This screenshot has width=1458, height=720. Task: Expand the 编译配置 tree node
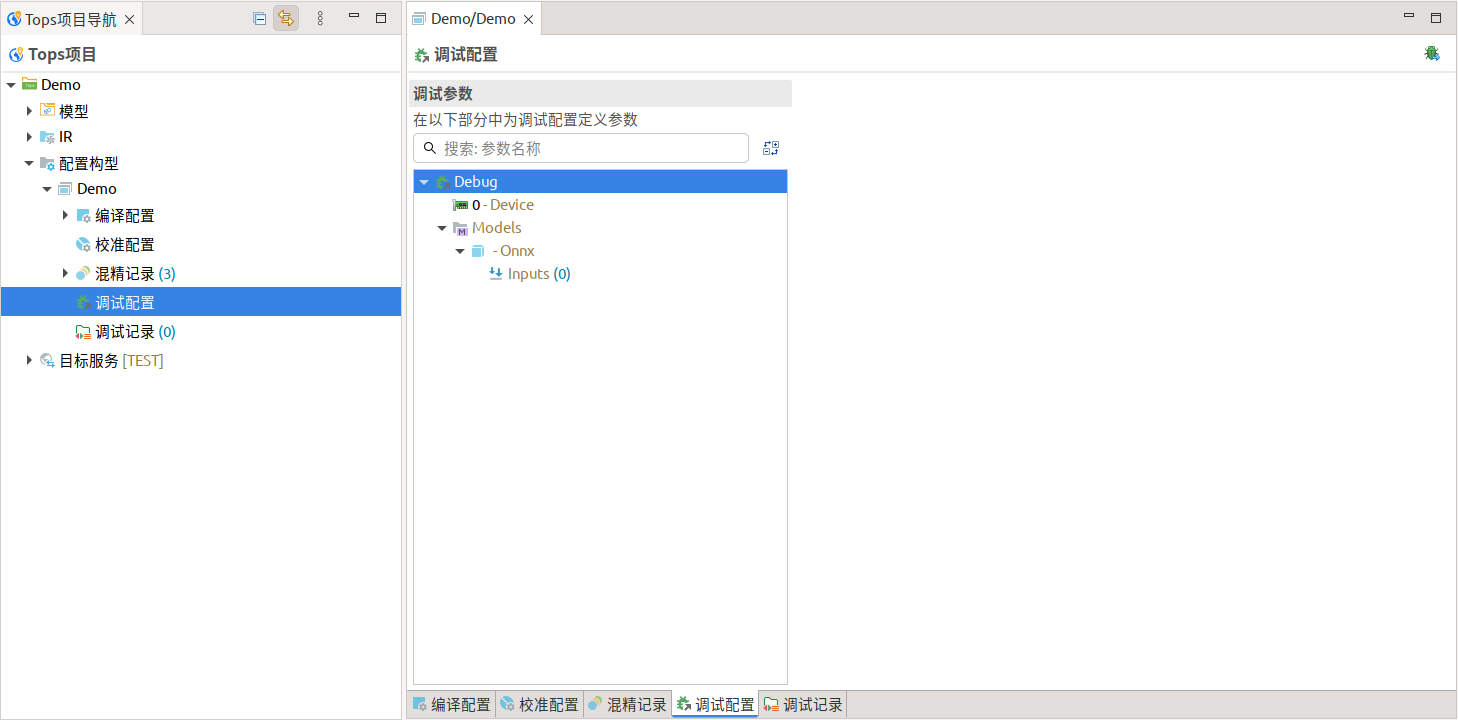tap(65, 216)
